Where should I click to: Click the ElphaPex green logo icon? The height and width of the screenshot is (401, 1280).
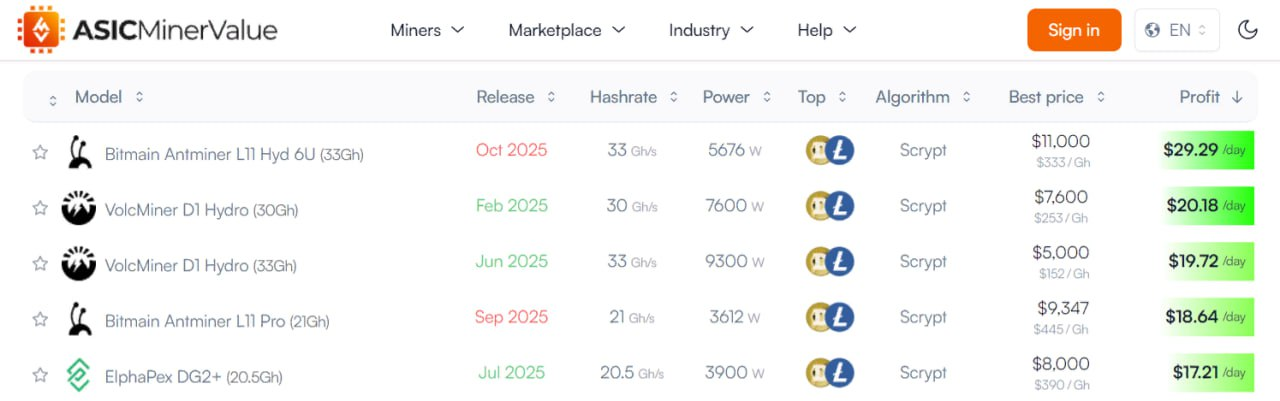click(x=78, y=375)
